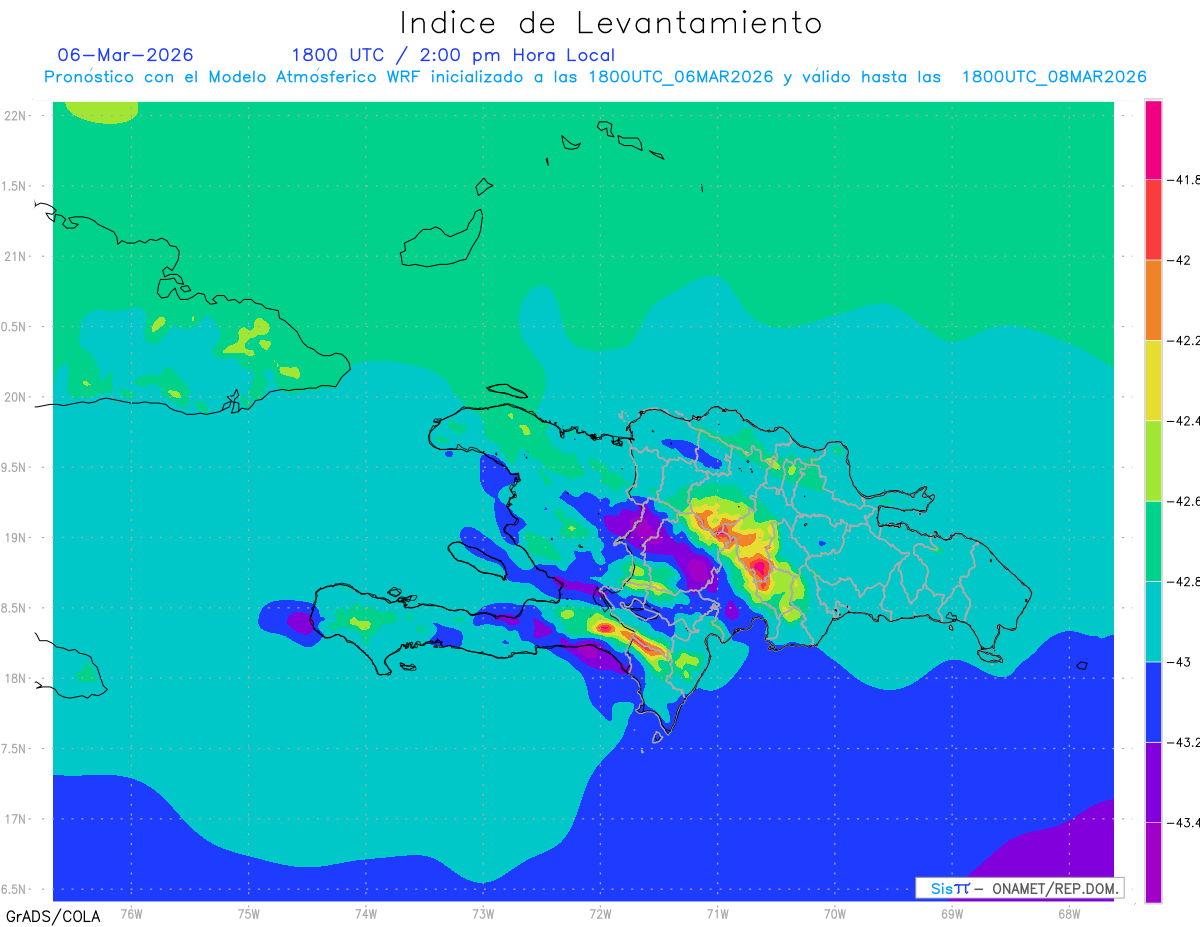Pick the green colorbar segment below -42.6

(x=1153, y=541)
